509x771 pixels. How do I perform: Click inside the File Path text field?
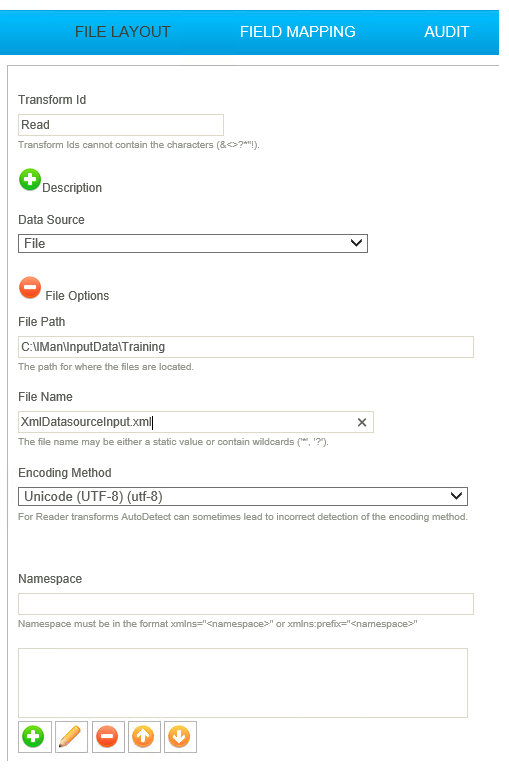(x=246, y=347)
